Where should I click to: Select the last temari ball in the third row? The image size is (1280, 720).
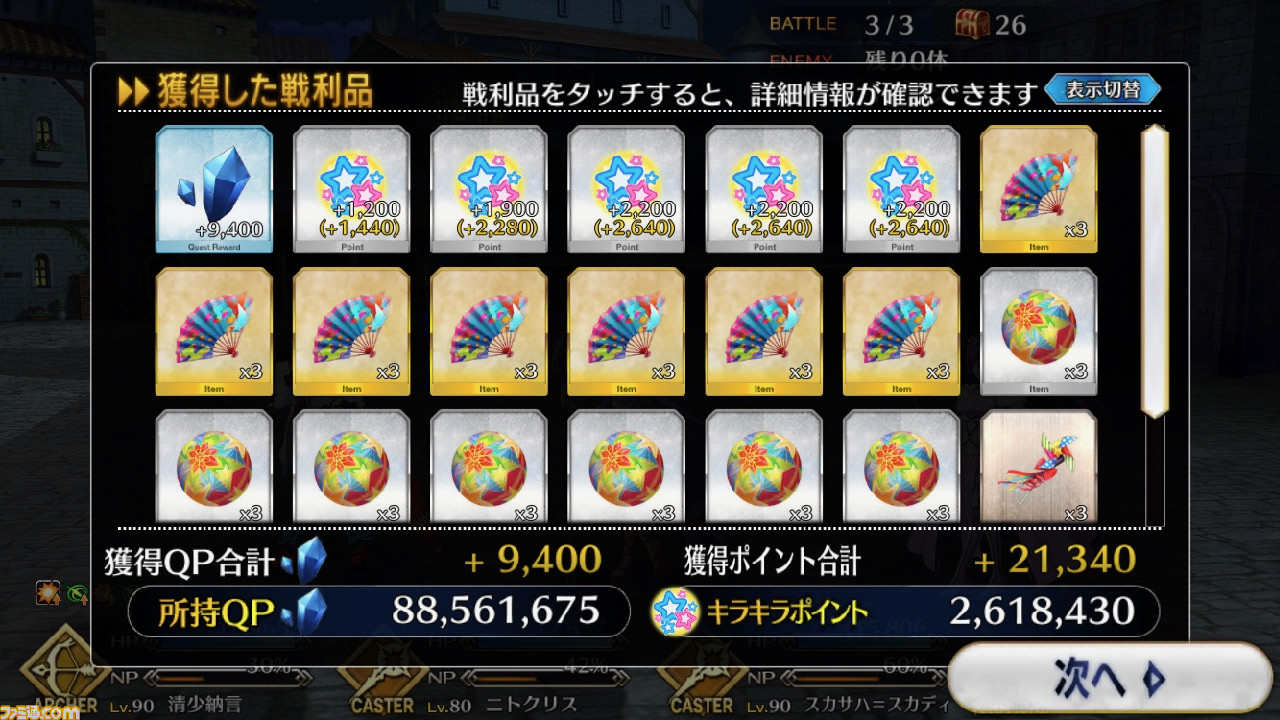901,467
